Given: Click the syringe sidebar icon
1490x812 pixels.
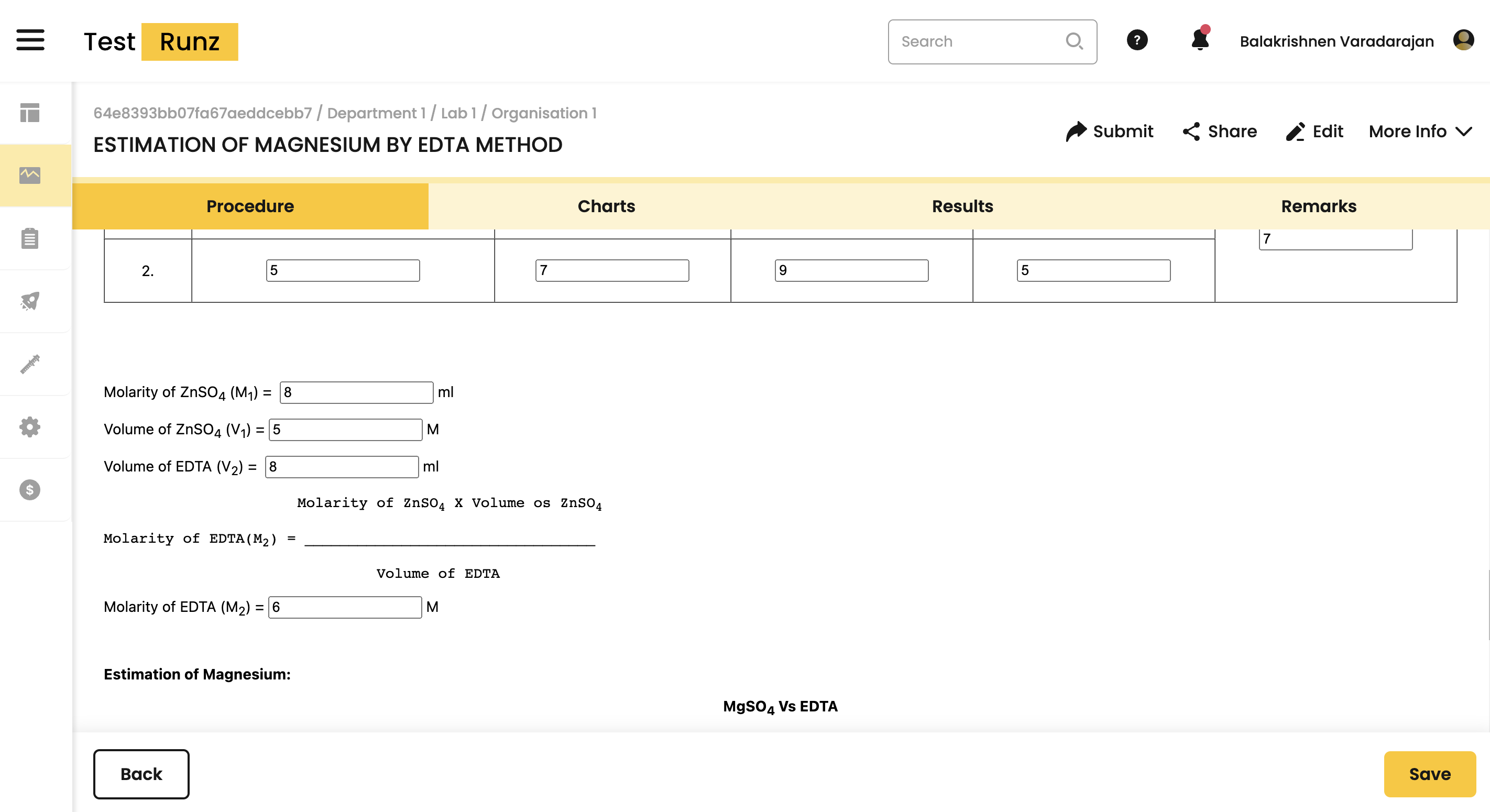Looking at the screenshot, I should point(30,364).
